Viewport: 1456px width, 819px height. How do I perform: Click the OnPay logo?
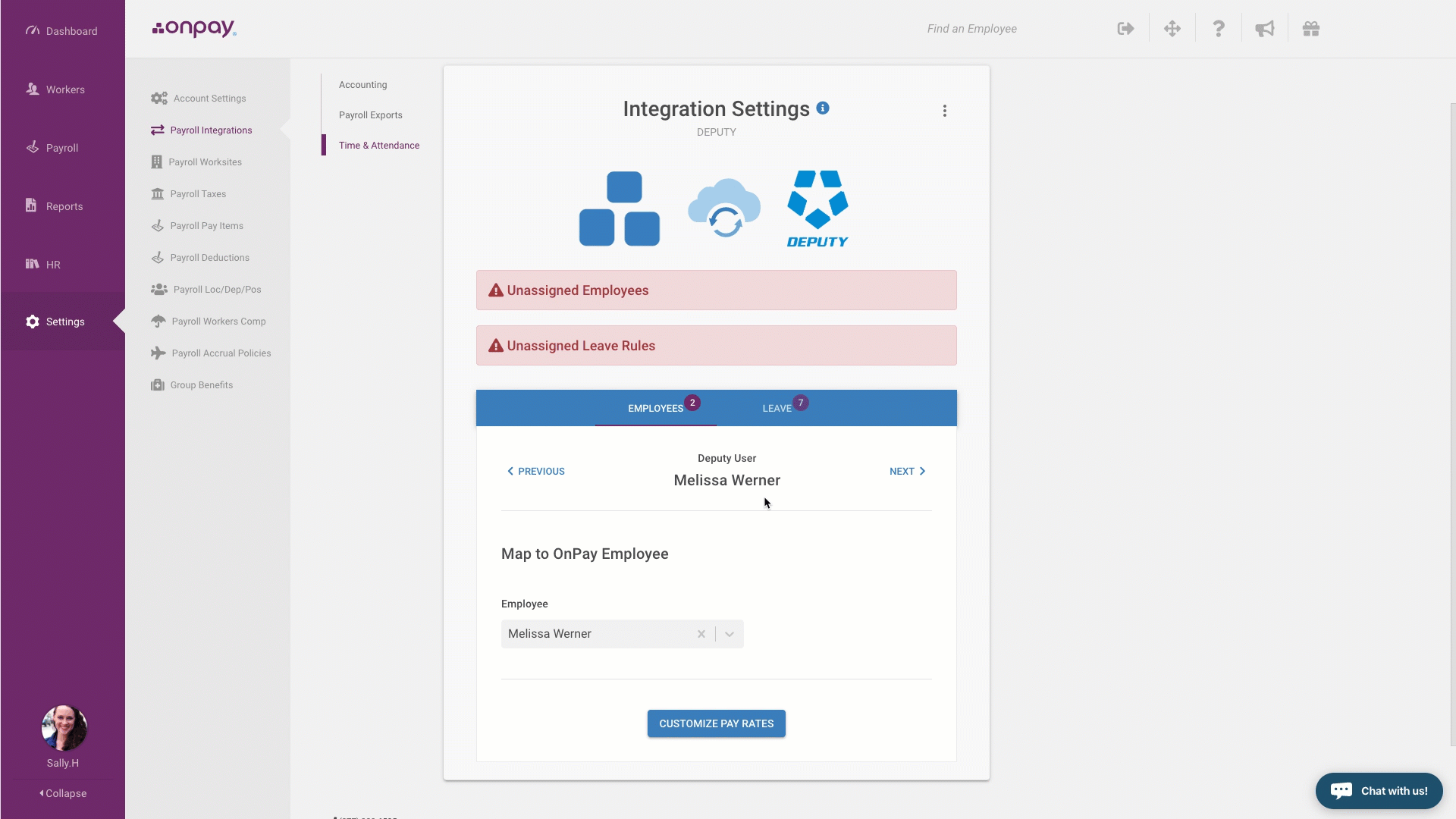[x=194, y=29]
